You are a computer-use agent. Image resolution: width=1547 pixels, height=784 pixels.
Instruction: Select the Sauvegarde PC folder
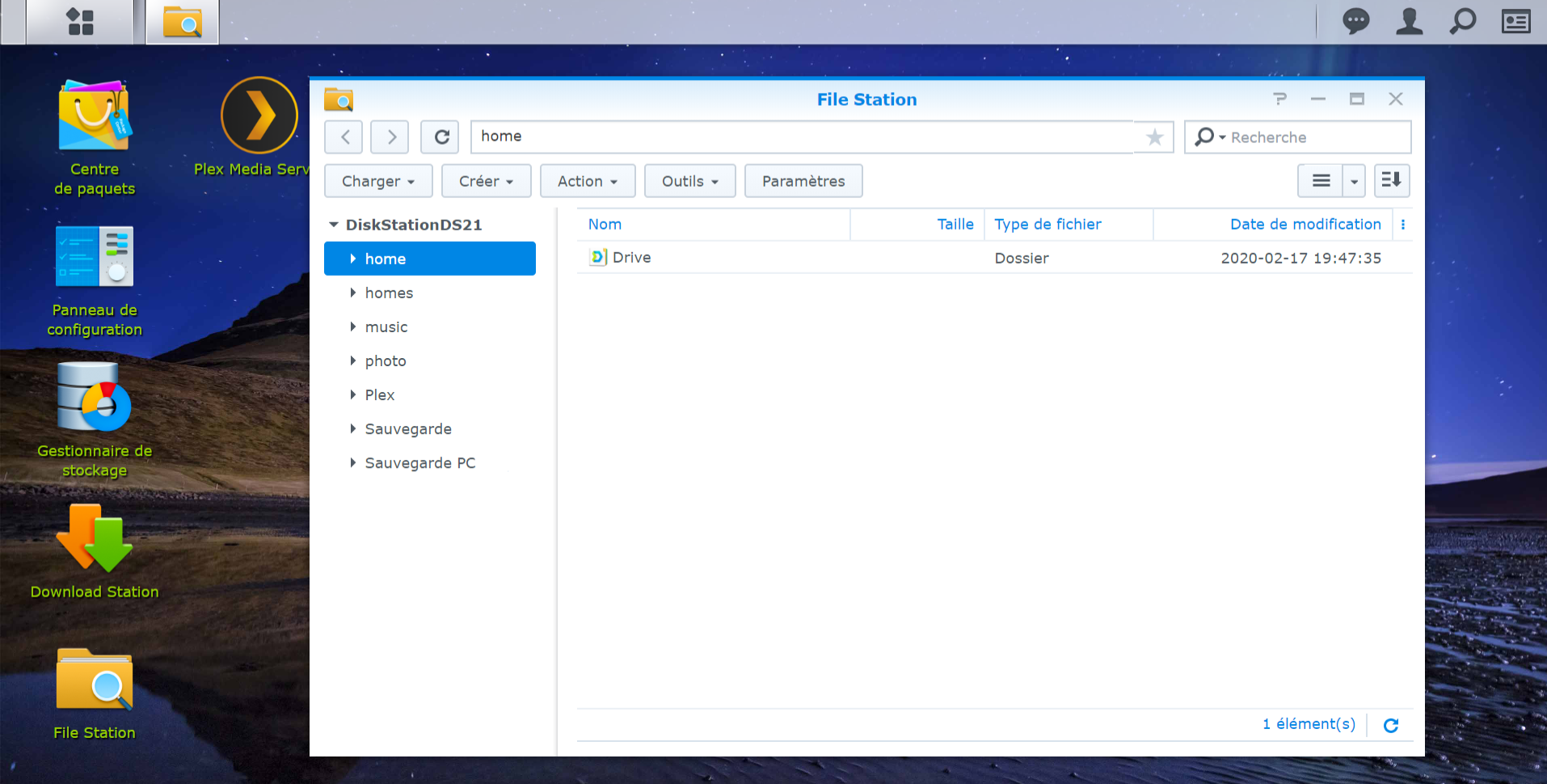(419, 463)
